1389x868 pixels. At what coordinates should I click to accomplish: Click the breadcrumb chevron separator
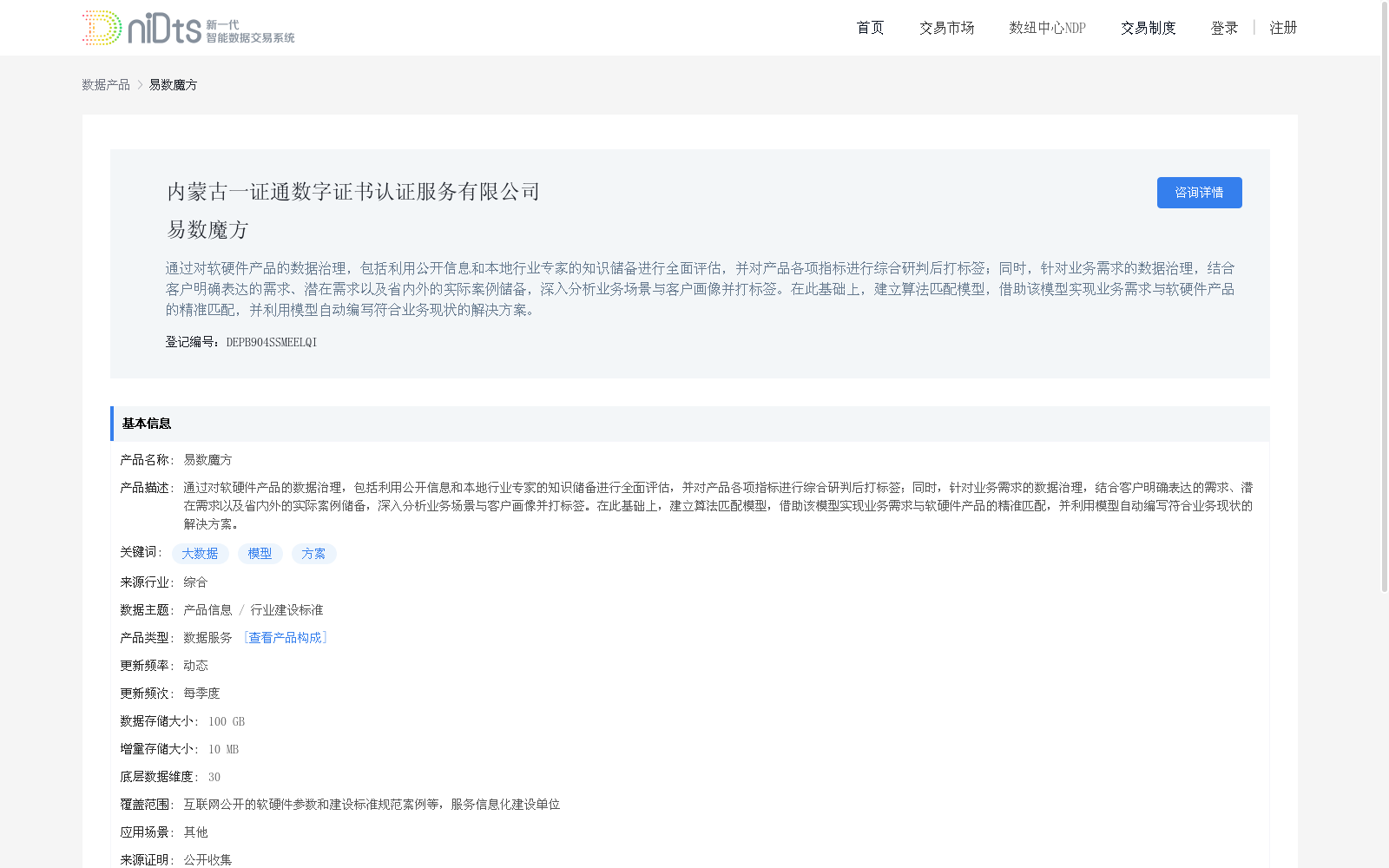[140, 84]
